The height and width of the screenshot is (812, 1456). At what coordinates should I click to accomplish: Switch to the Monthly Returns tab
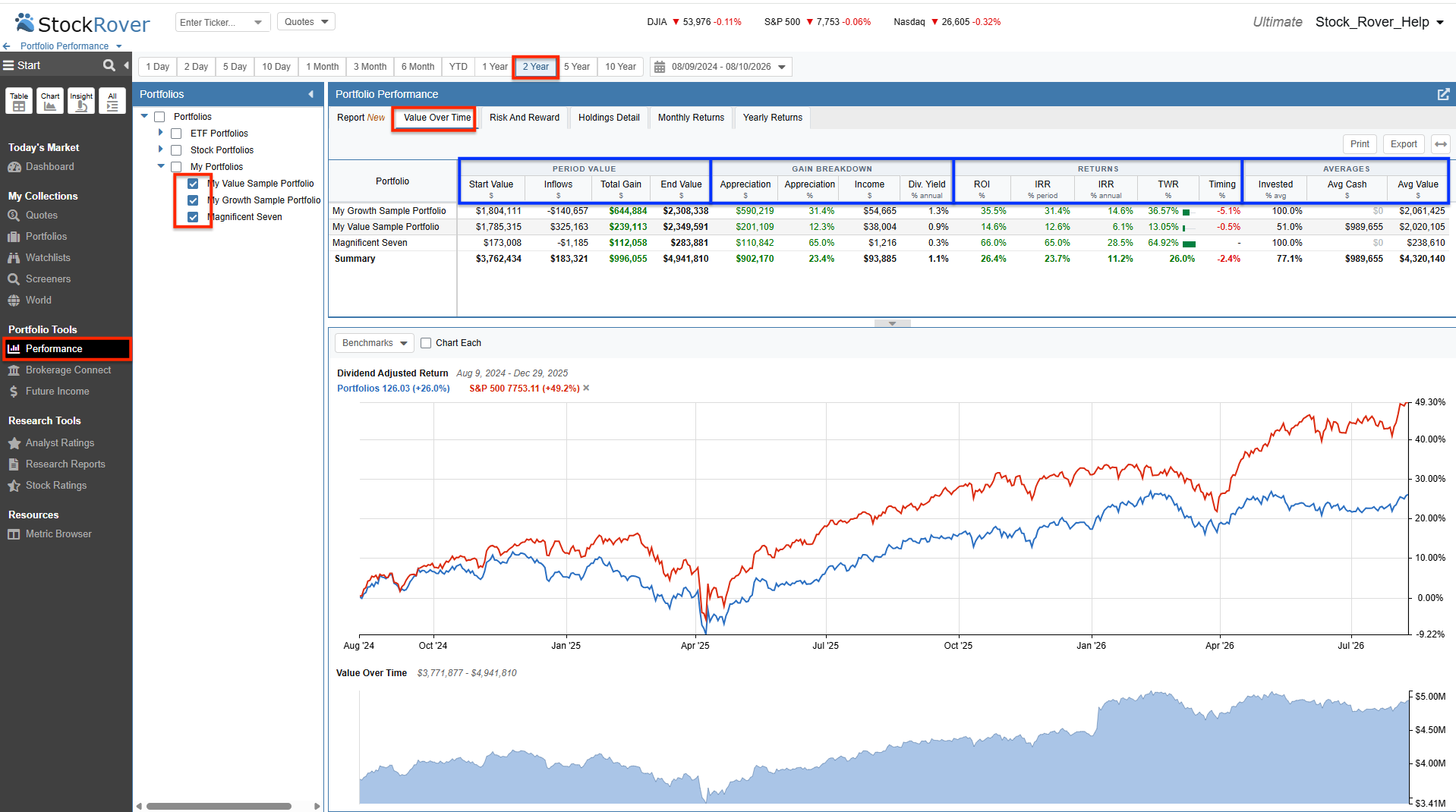click(x=691, y=118)
